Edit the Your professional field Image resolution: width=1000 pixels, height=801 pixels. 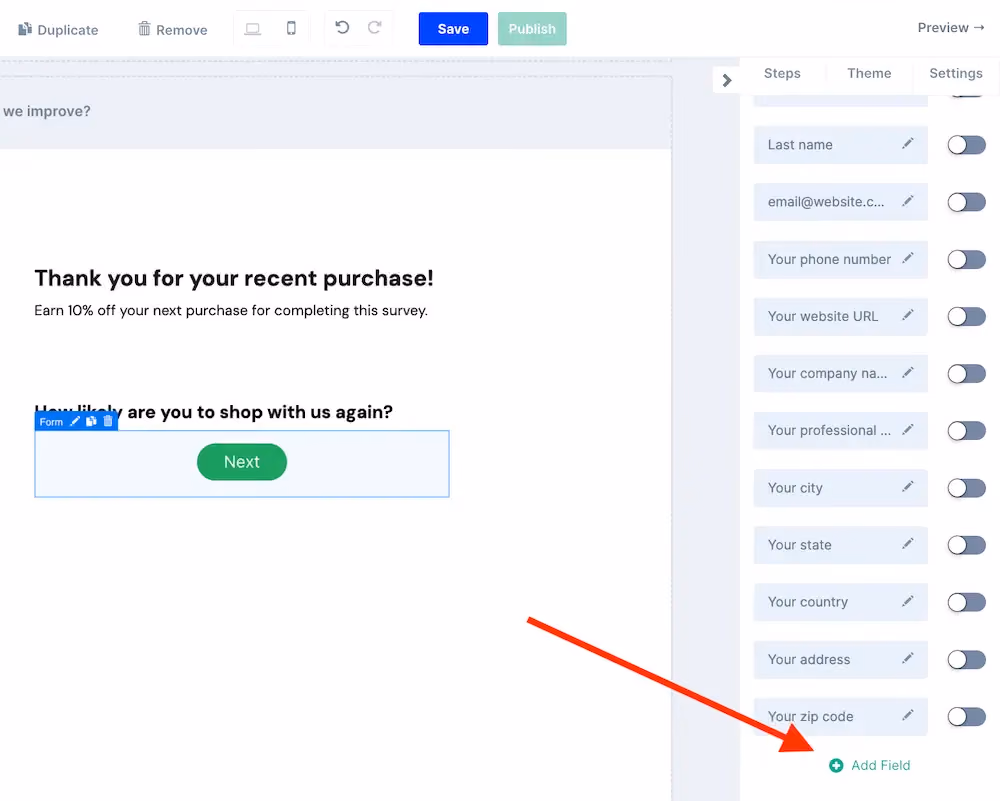(x=908, y=430)
